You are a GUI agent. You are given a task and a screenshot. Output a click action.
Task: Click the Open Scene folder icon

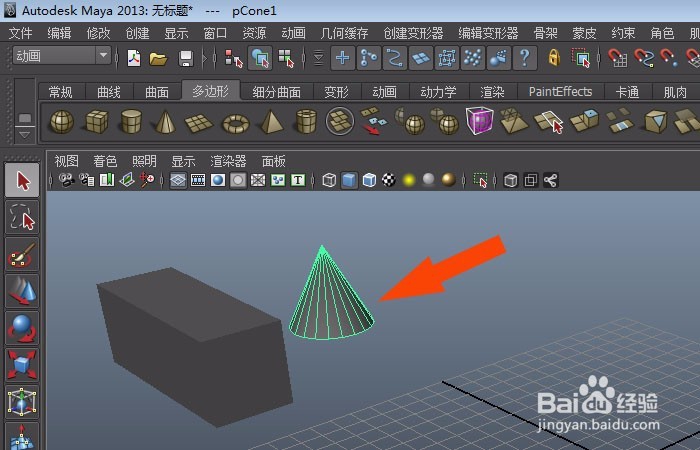158,58
